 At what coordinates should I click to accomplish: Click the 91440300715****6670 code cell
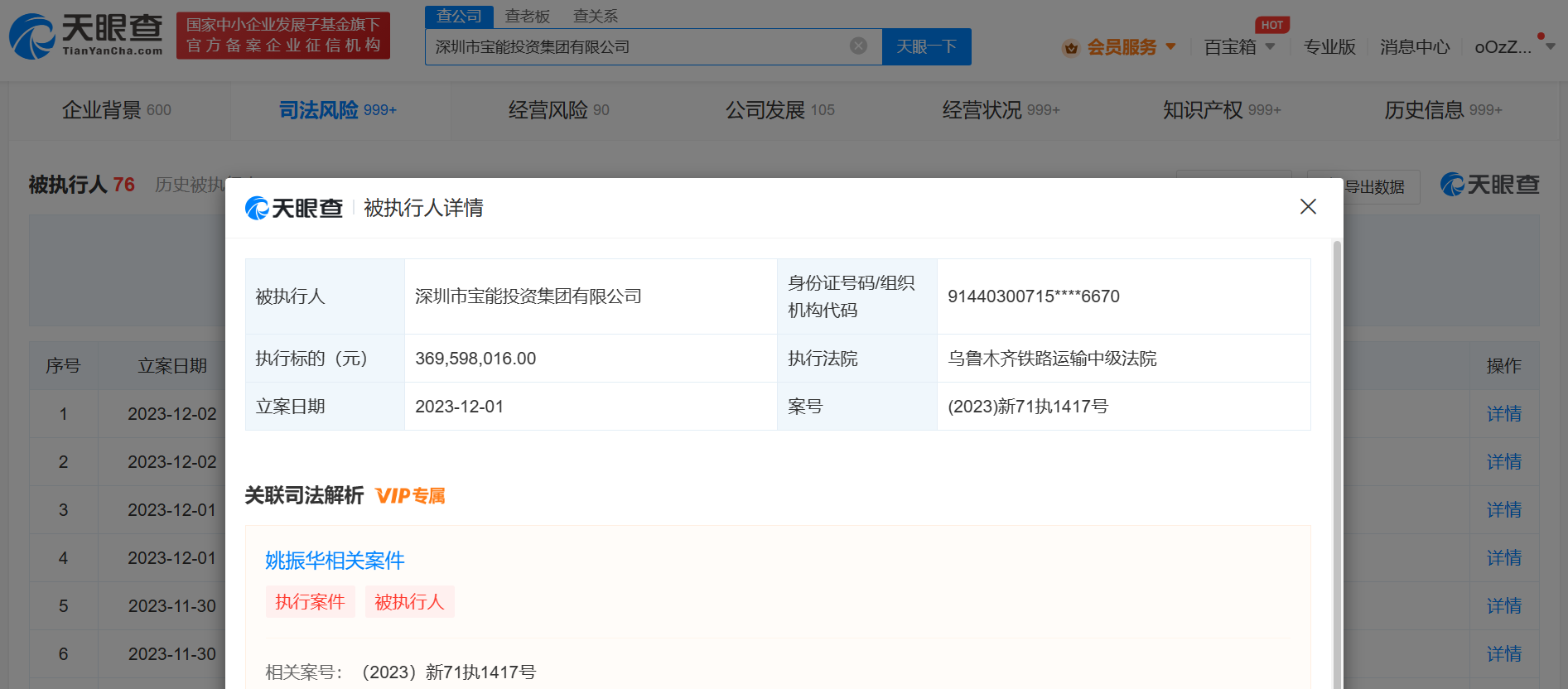tap(1124, 296)
